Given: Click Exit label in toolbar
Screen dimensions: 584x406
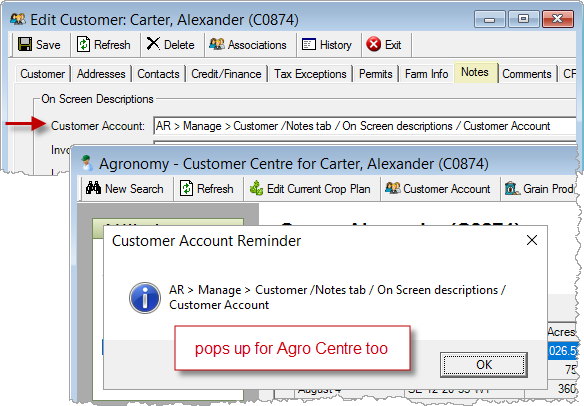Looking at the screenshot, I should pos(393,45).
